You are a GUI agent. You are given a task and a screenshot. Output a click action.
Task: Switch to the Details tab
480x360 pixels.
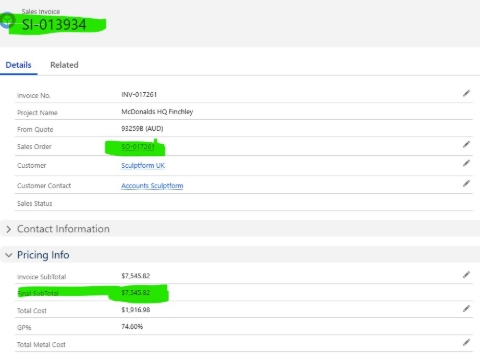tap(18, 65)
